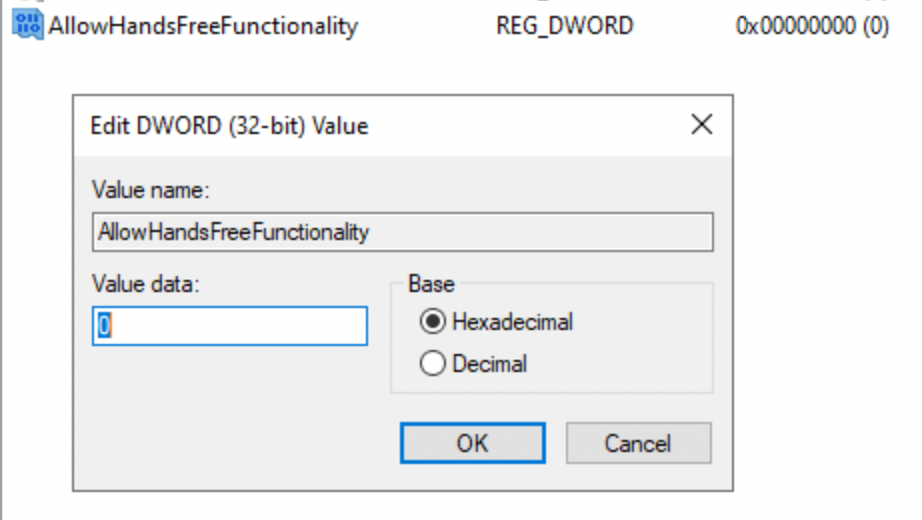This screenshot has width=922, height=520.
Task: Click the 0x00000000 (0) data cell
Action: coord(811,26)
